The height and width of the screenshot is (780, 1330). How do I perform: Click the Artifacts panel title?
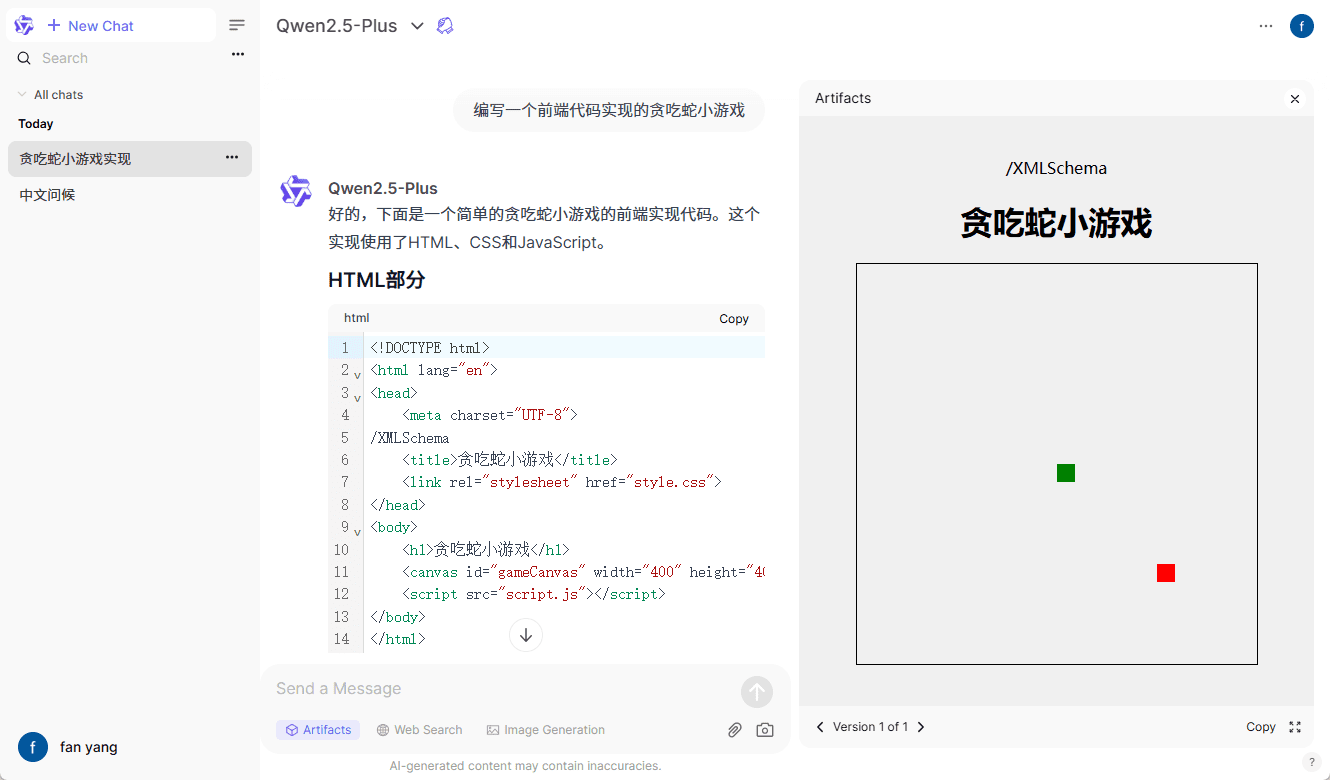pos(843,98)
